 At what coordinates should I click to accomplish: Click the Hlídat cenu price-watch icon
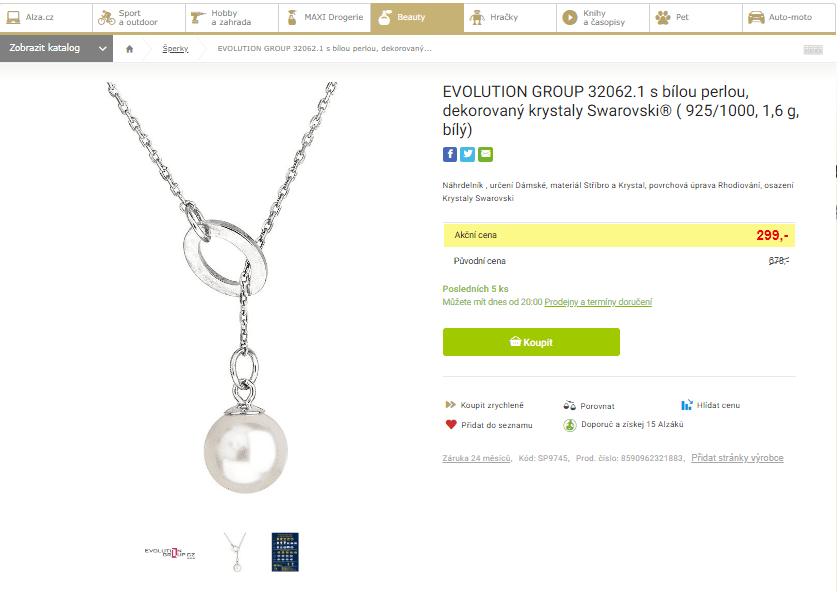coord(687,405)
